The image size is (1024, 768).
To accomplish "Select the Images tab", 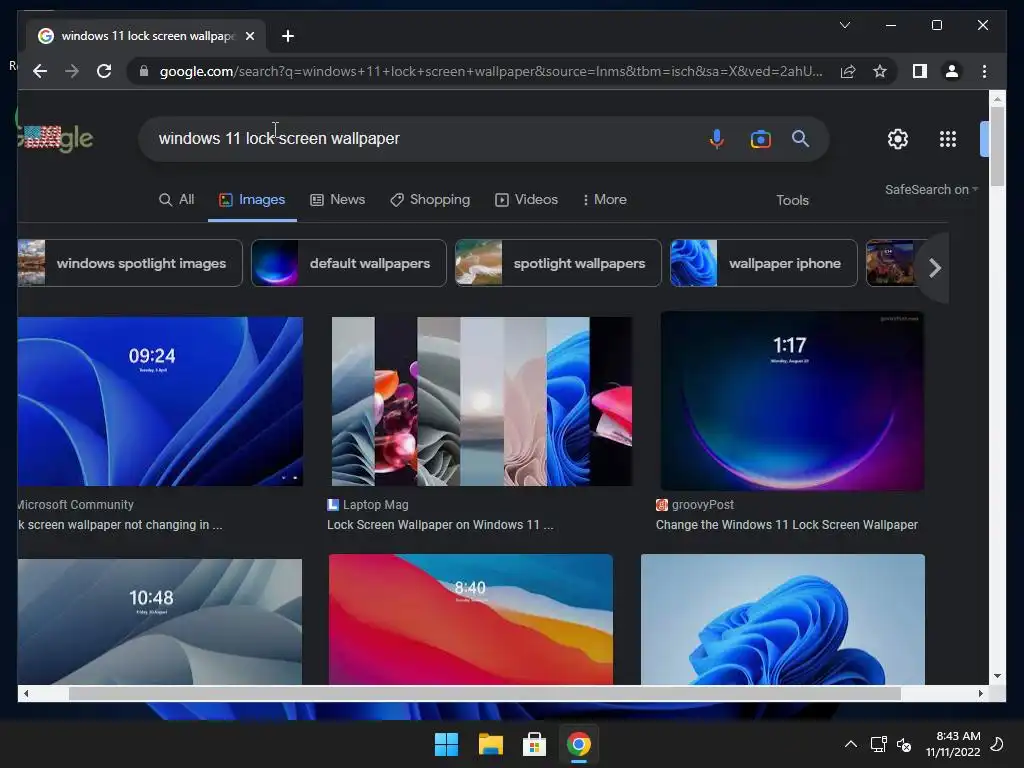I will pyautogui.click(x=252, y=199).
